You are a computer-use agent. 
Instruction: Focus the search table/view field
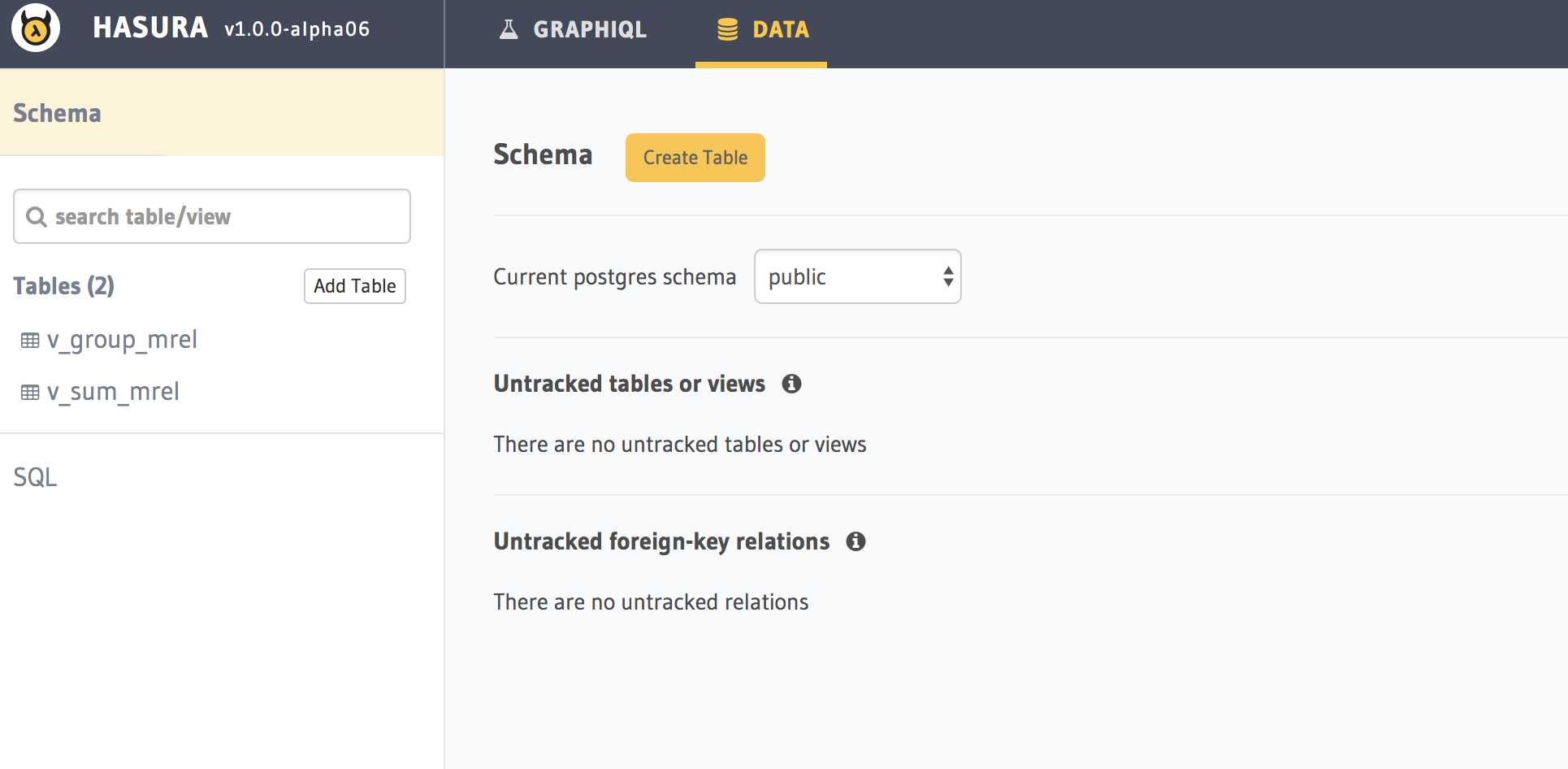[212, 216]
